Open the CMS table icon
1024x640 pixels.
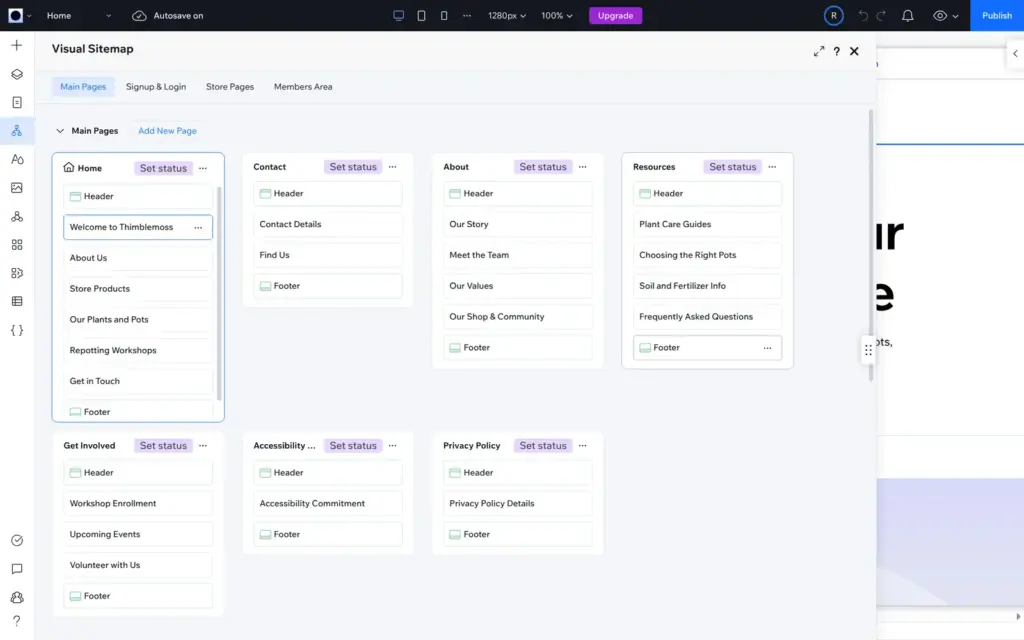pyautogui.click(x=17, y=301)
